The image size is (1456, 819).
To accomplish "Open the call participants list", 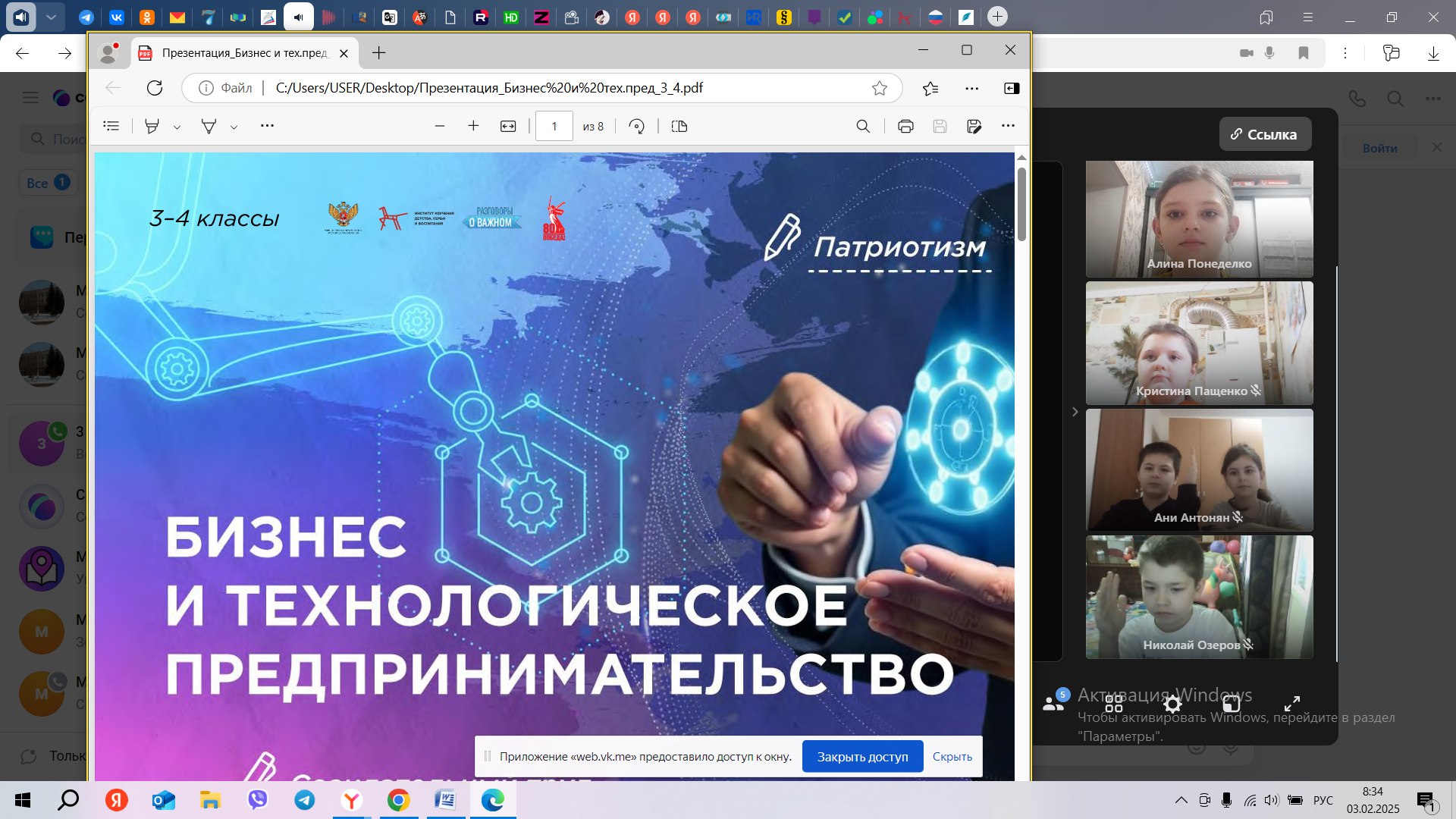I will point(1053,703).
